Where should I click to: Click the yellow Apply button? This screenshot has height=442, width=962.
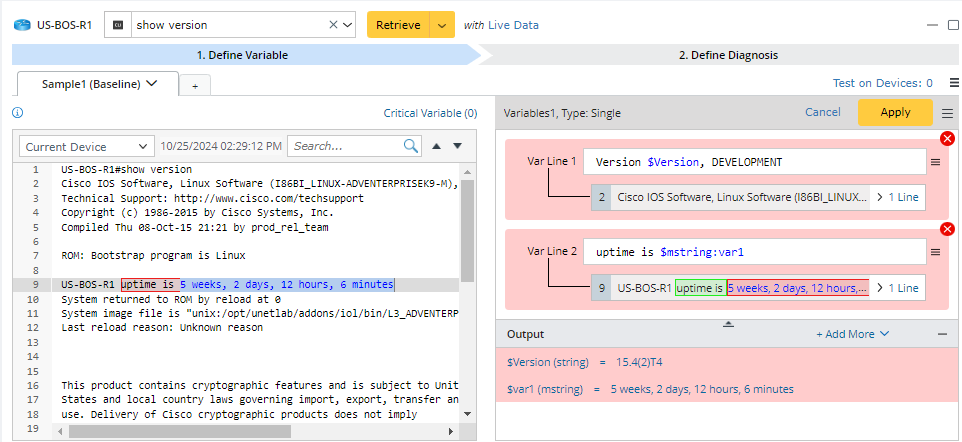click(894, 112)
